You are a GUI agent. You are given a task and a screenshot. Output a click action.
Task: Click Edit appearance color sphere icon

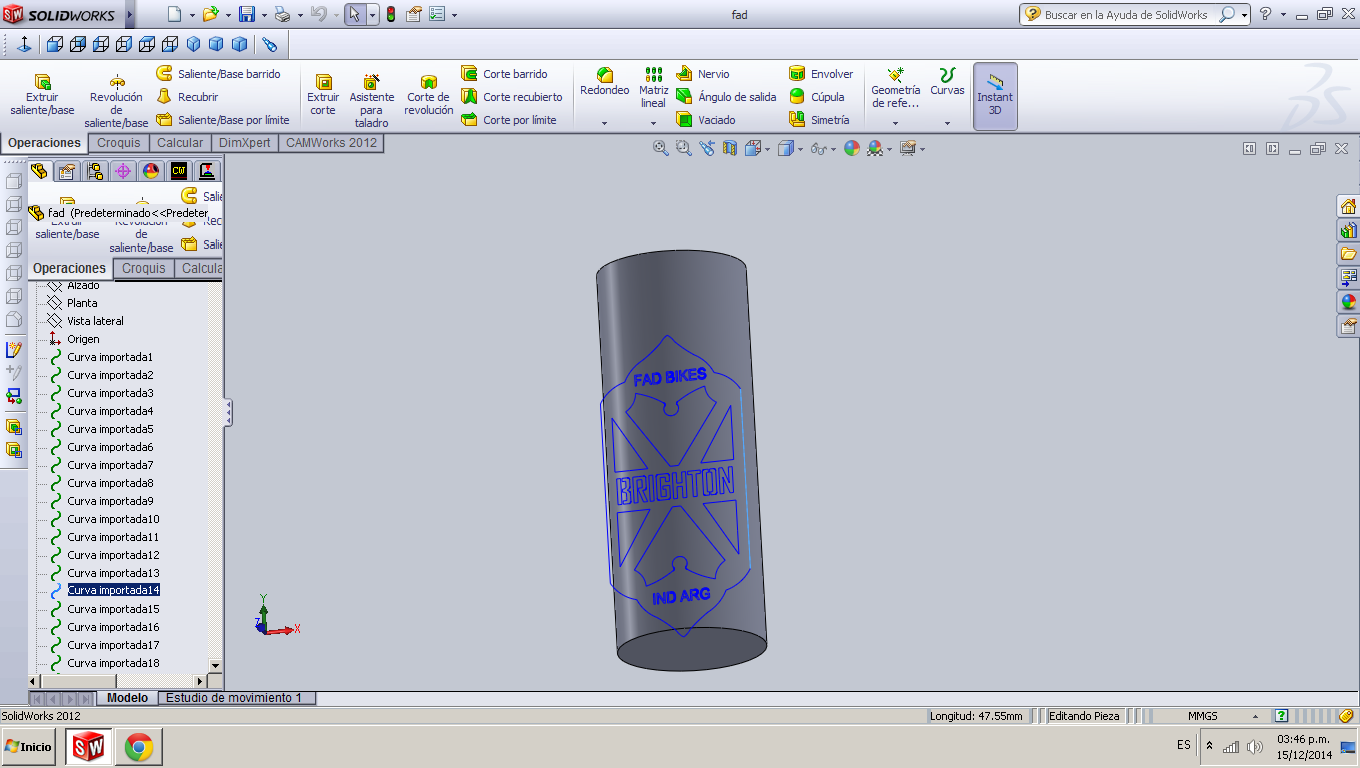point(851,148)
